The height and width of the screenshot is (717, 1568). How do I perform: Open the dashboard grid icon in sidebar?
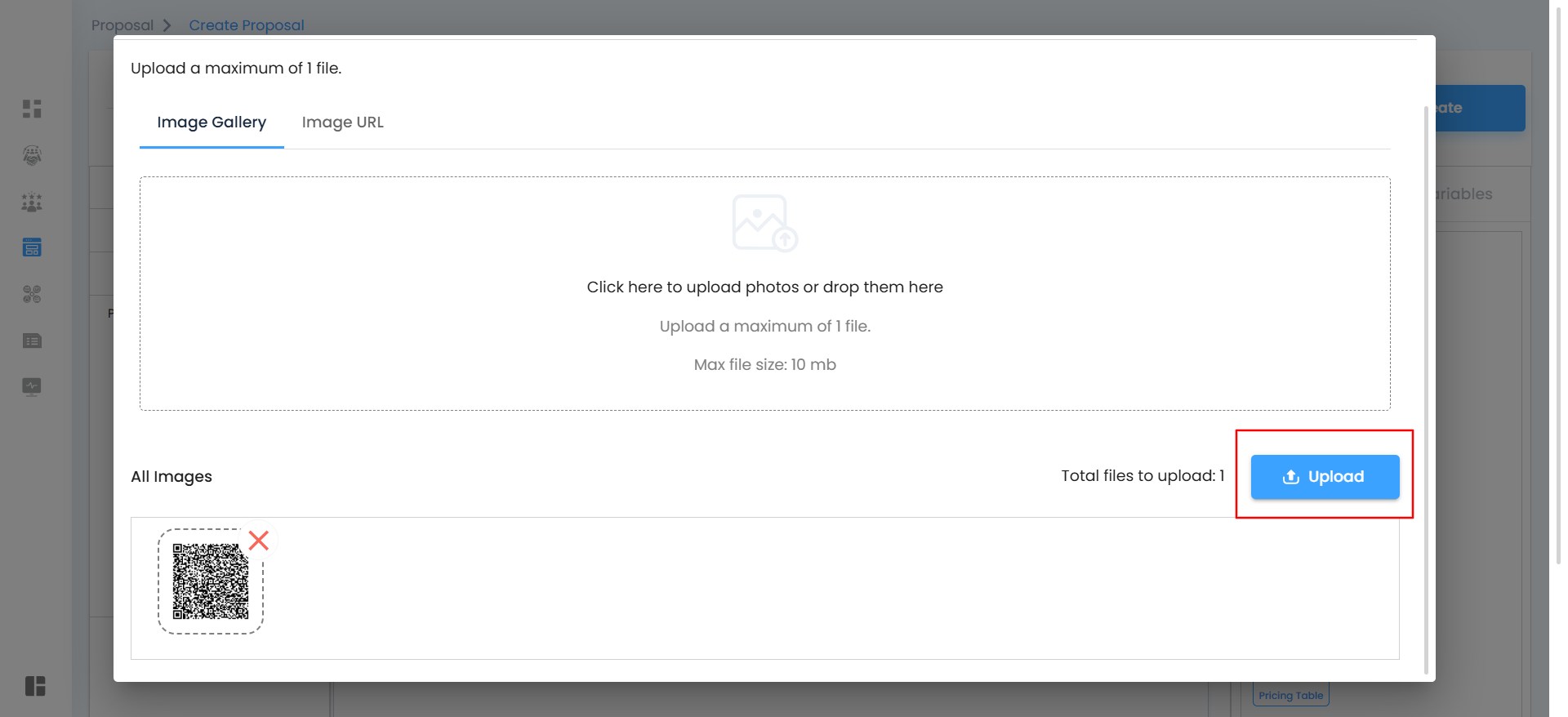click(32, 109)
